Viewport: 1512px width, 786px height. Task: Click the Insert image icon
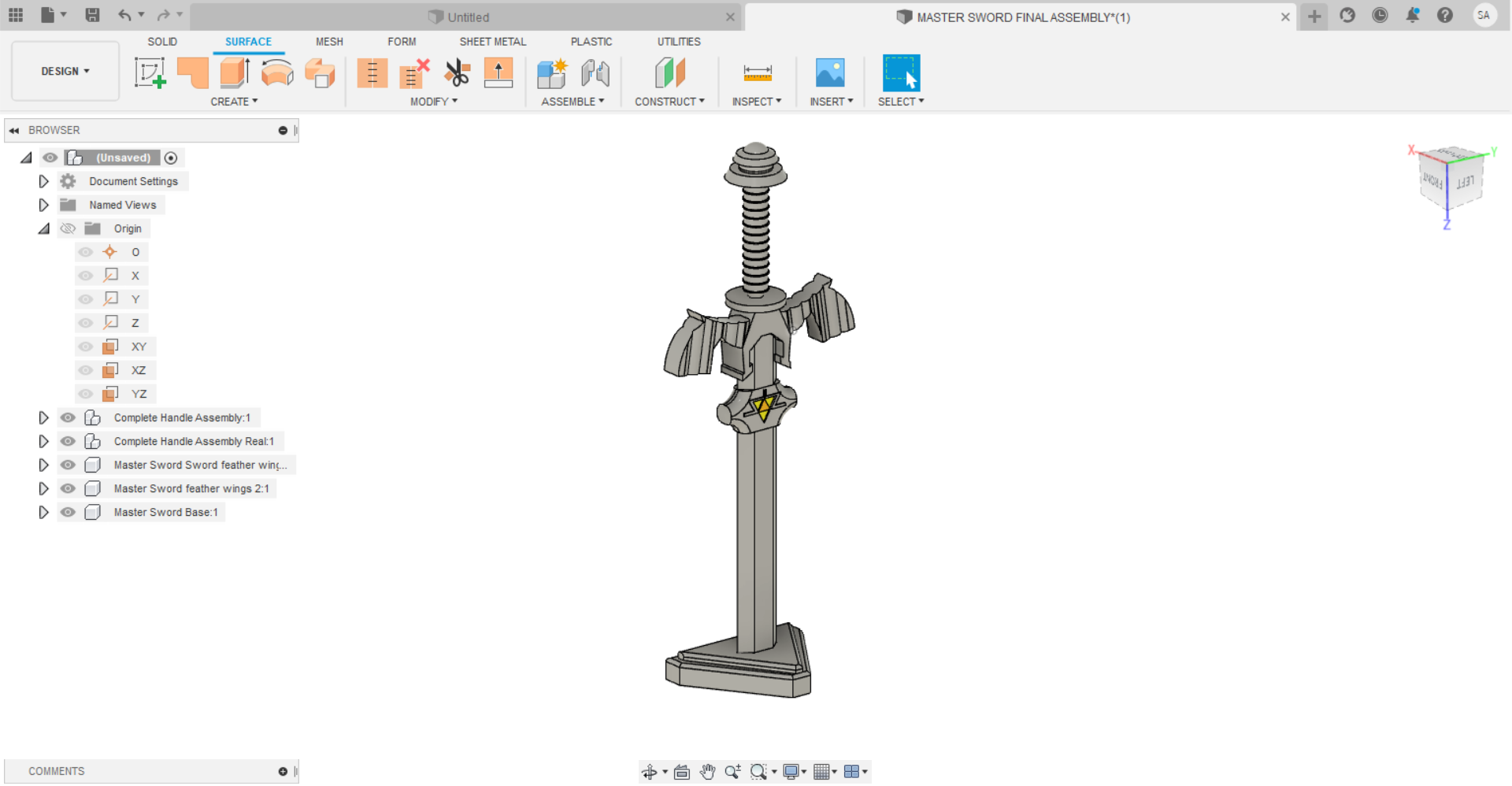click(831, 73)
